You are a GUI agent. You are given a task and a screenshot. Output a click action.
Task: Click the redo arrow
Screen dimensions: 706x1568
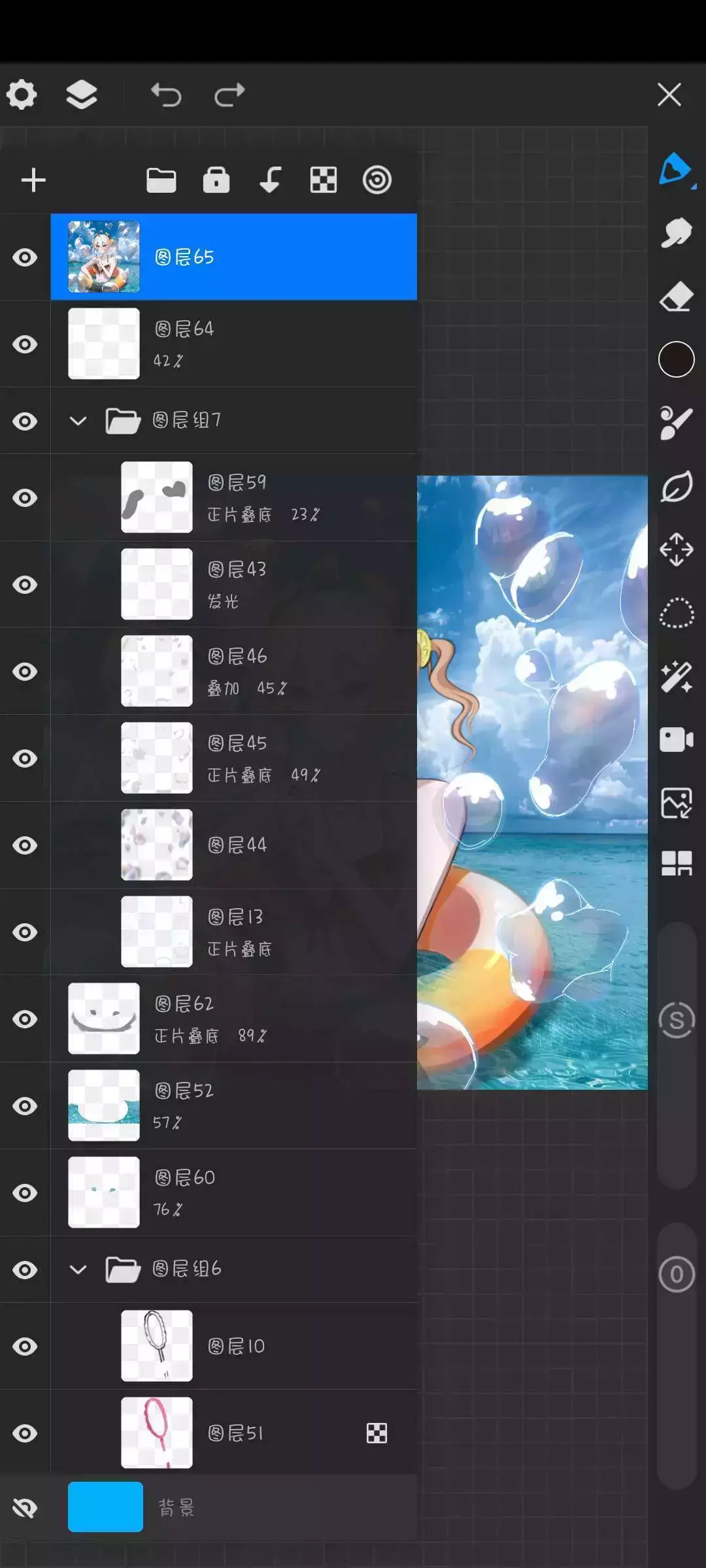(x=229, y=95)
